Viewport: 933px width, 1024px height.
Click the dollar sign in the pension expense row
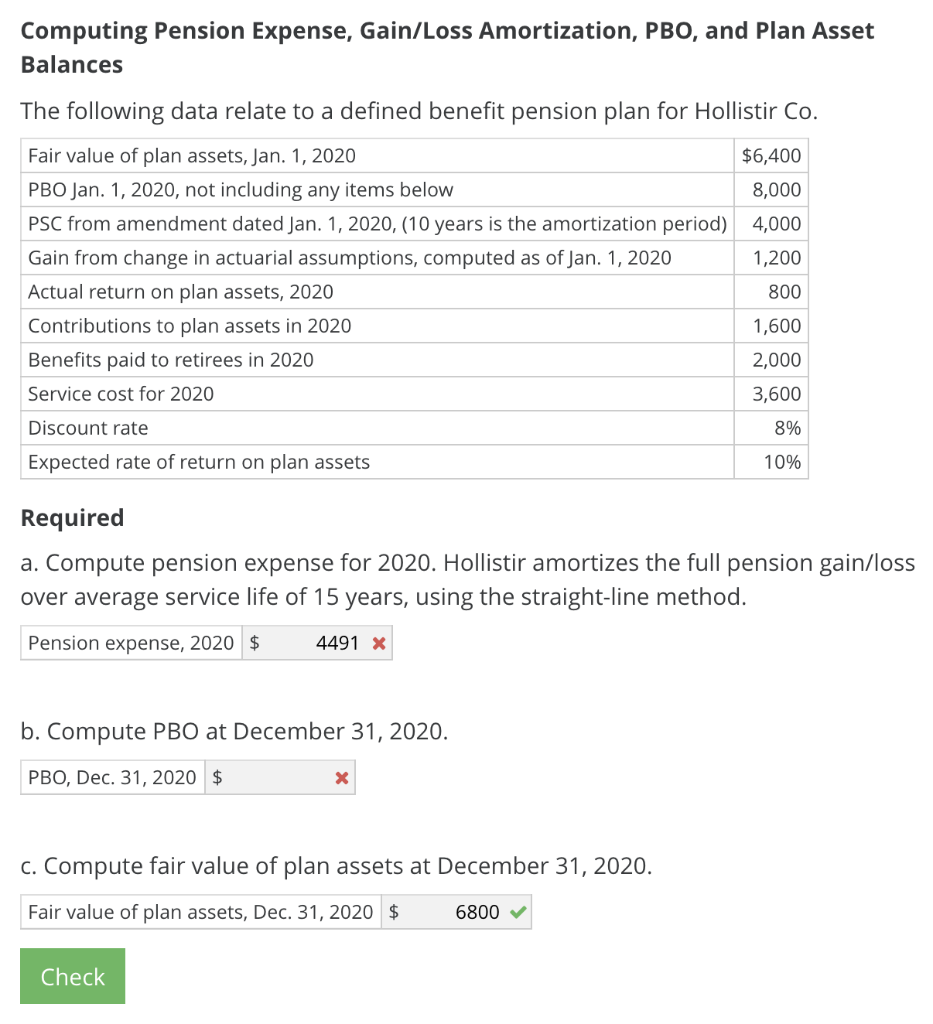254,643
